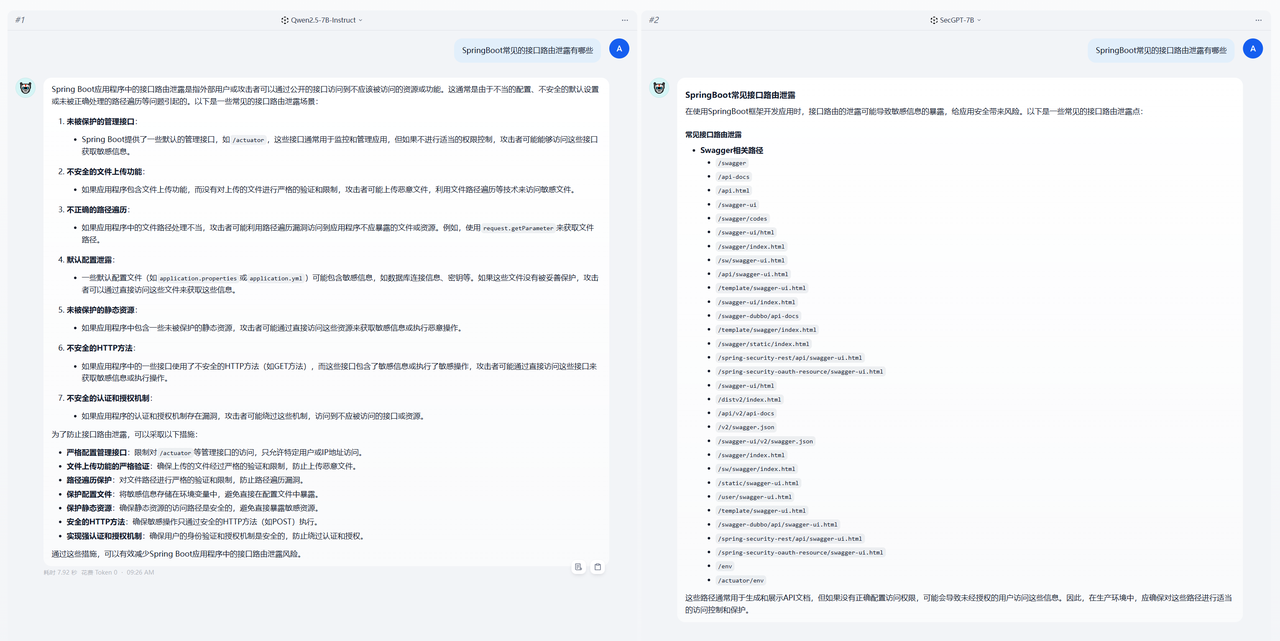Click the /swagger-ui/v2/swagger.json code path
The image size is (1280, 641).
pyautogui.click(x=765, y=441)
